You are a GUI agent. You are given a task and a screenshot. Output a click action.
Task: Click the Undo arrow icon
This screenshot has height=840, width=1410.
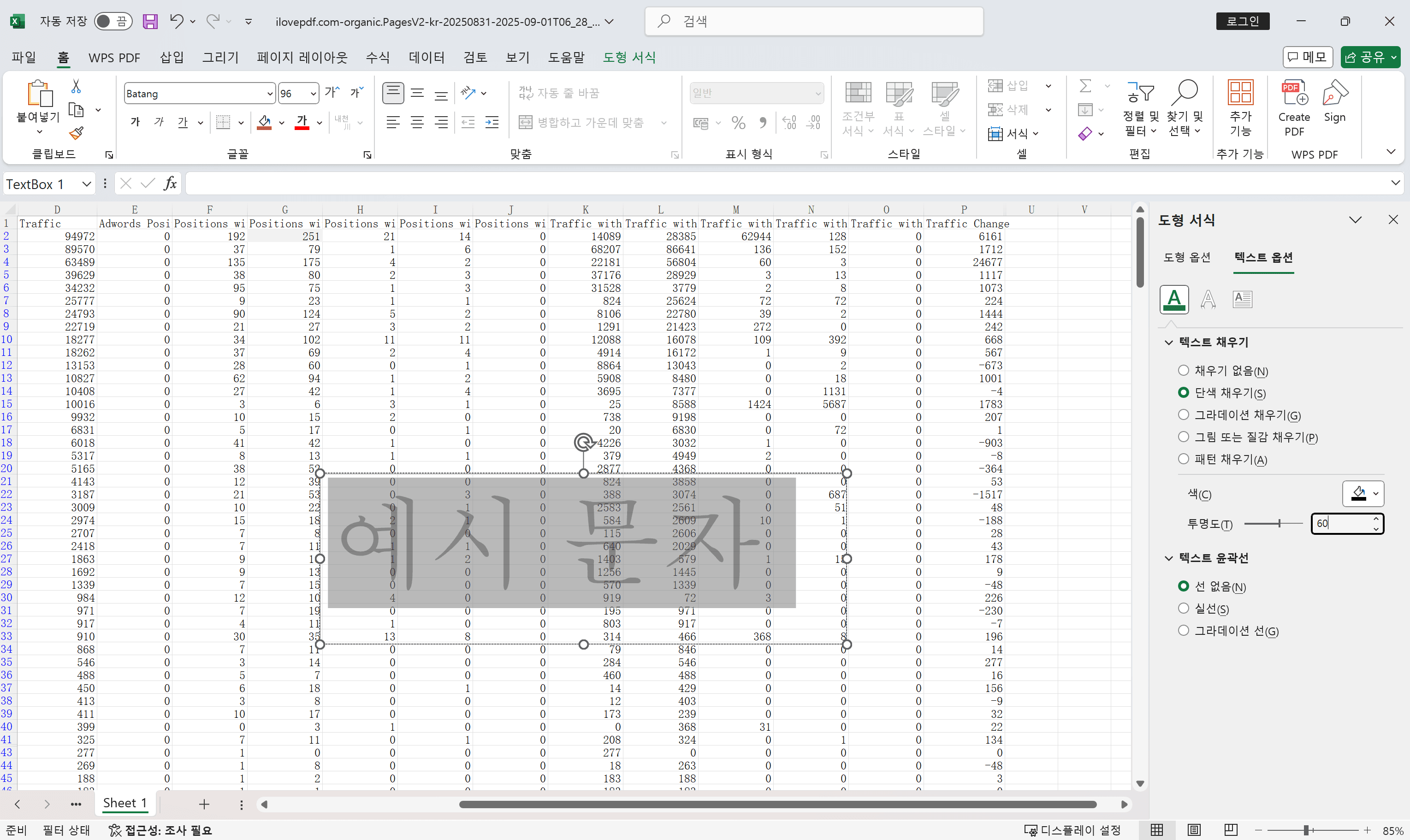(x=177, y=22)
